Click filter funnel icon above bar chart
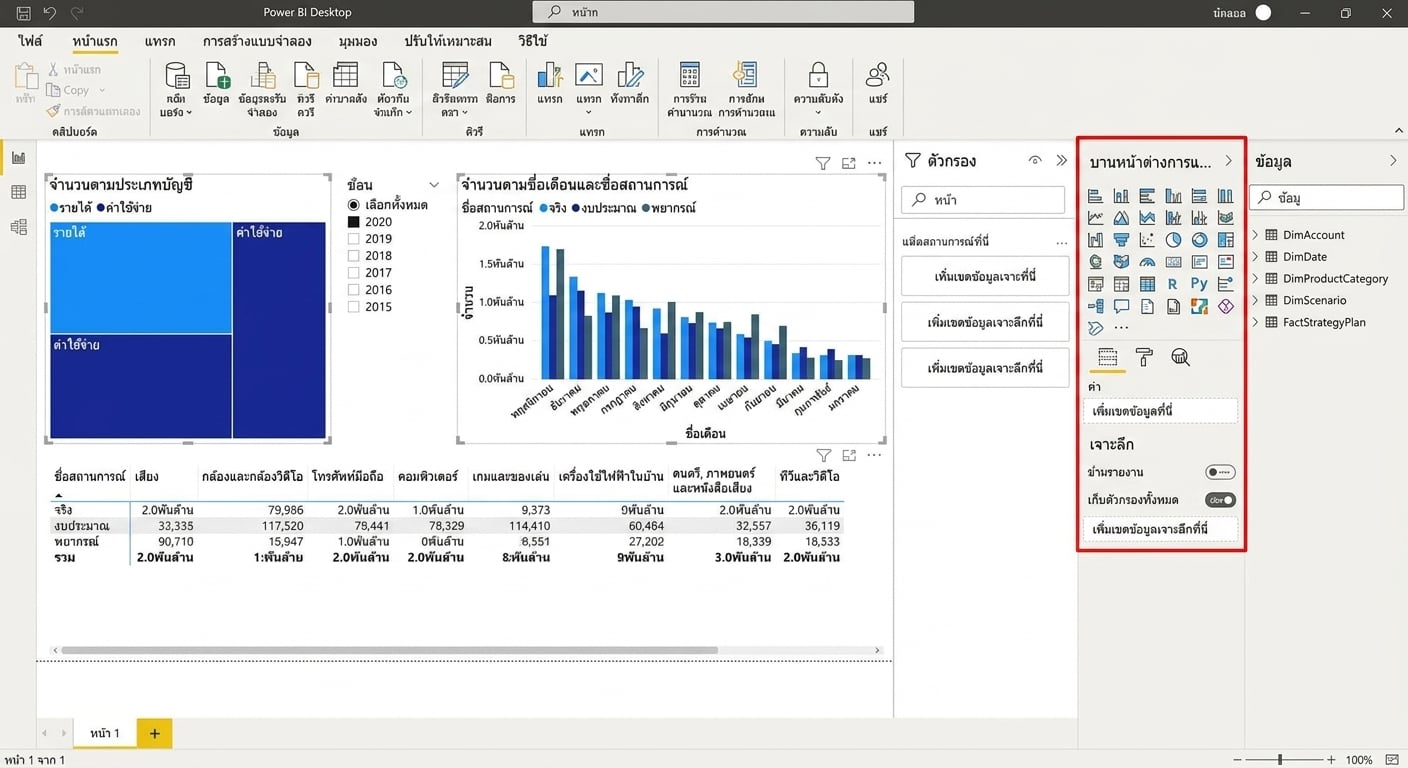This screenshot has height=768, width=1408. [822, 163]
